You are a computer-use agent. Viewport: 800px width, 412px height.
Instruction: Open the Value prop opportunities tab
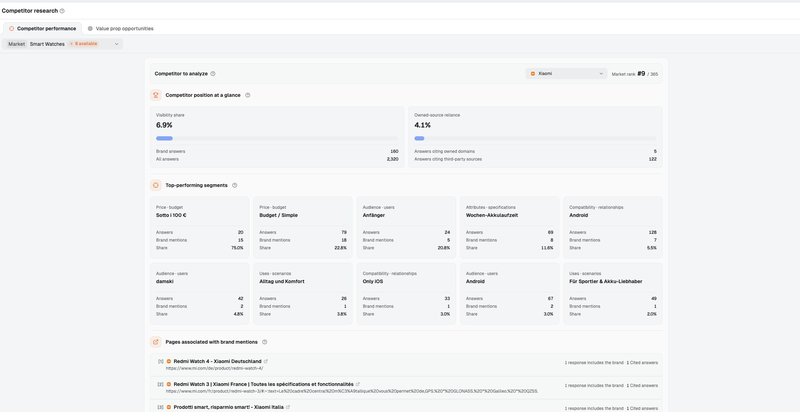[120, 29]
